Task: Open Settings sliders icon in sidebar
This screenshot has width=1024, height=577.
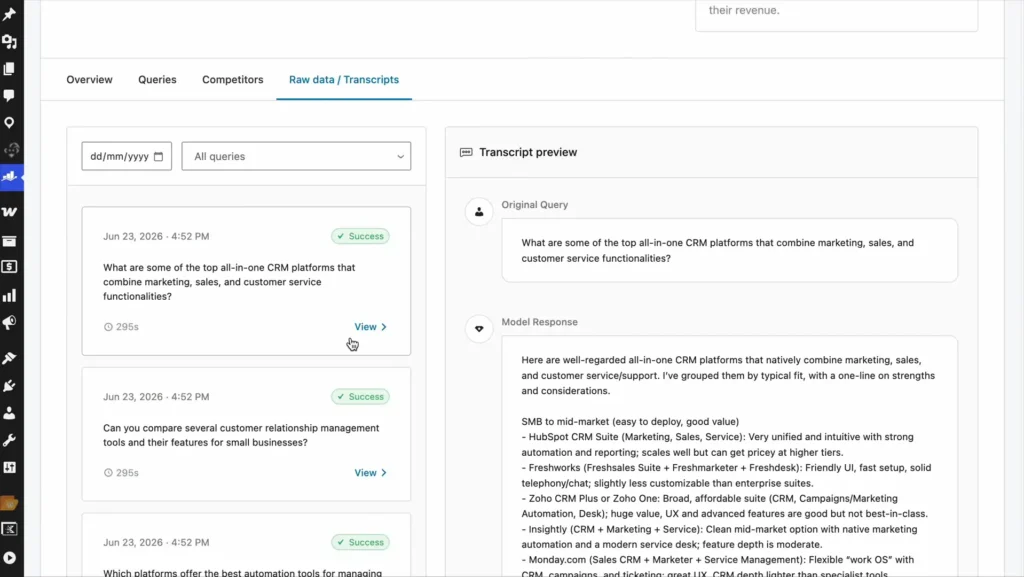Action: click(x=9, y=467)
